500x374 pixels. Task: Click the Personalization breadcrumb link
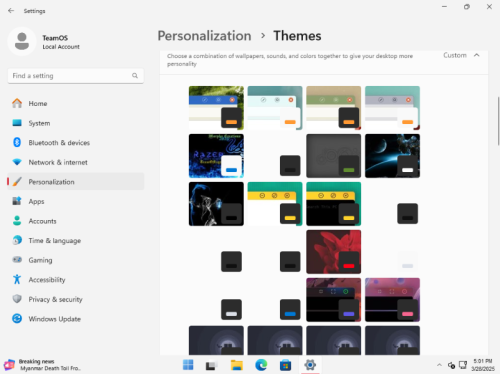(x=204, y=36)
